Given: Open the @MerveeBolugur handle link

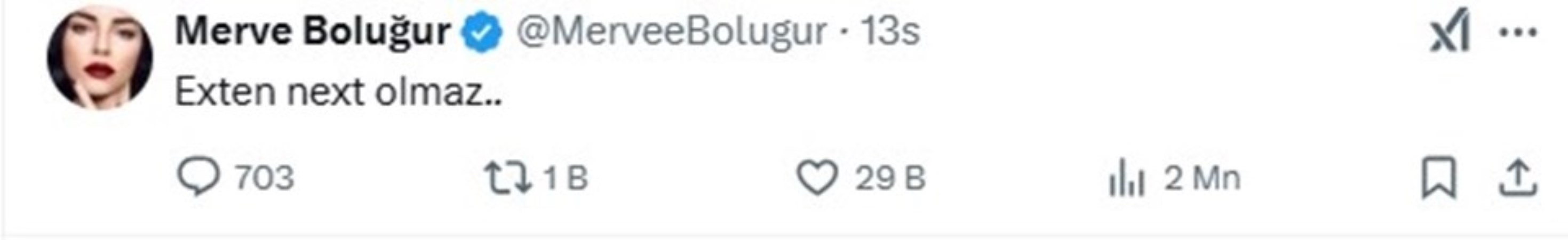Looking at the screenshot, I should pos(671,31).
